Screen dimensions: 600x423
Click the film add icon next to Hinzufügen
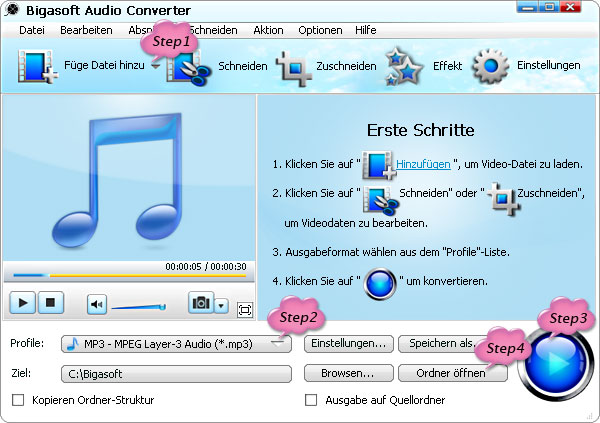click(378, 165)
